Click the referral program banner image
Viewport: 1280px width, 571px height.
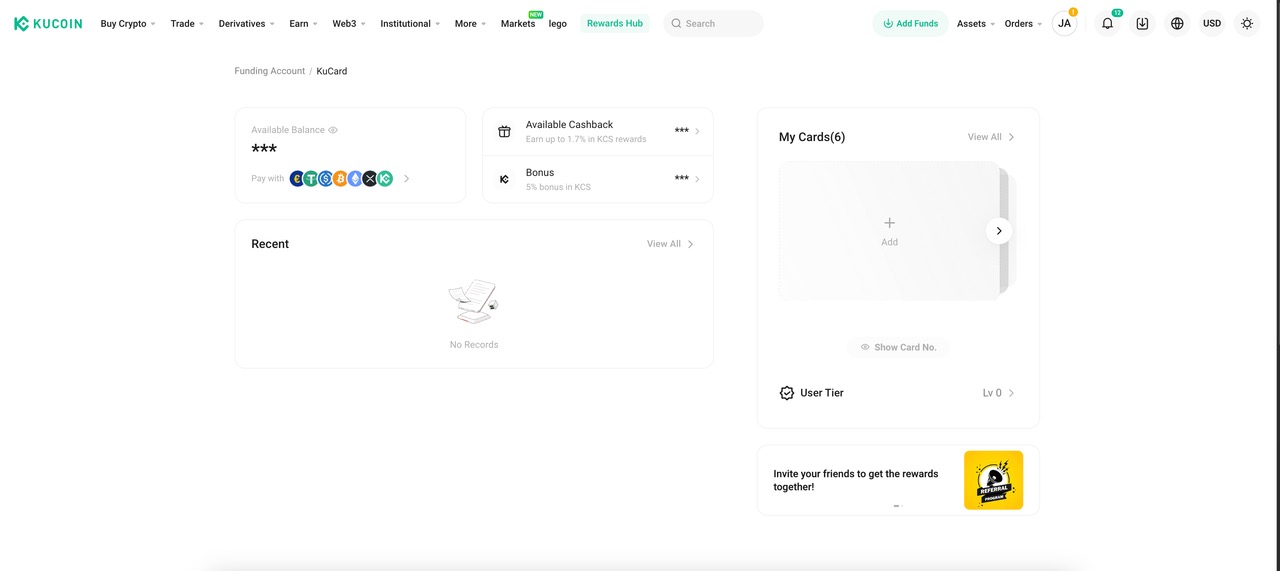(x=993, y=480)
